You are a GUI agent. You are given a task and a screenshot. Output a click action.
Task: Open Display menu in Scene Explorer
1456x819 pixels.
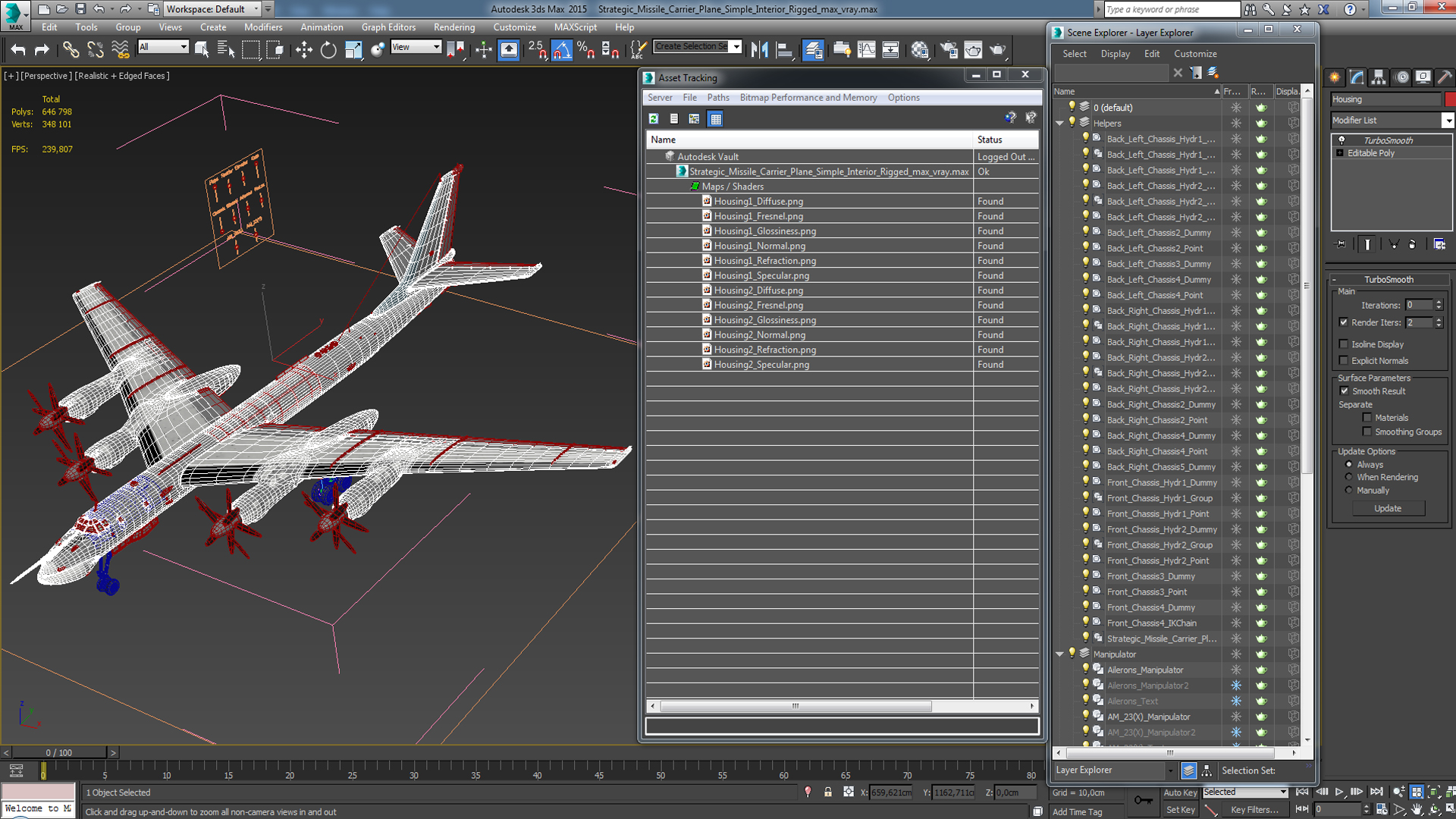pos(1115,54)
